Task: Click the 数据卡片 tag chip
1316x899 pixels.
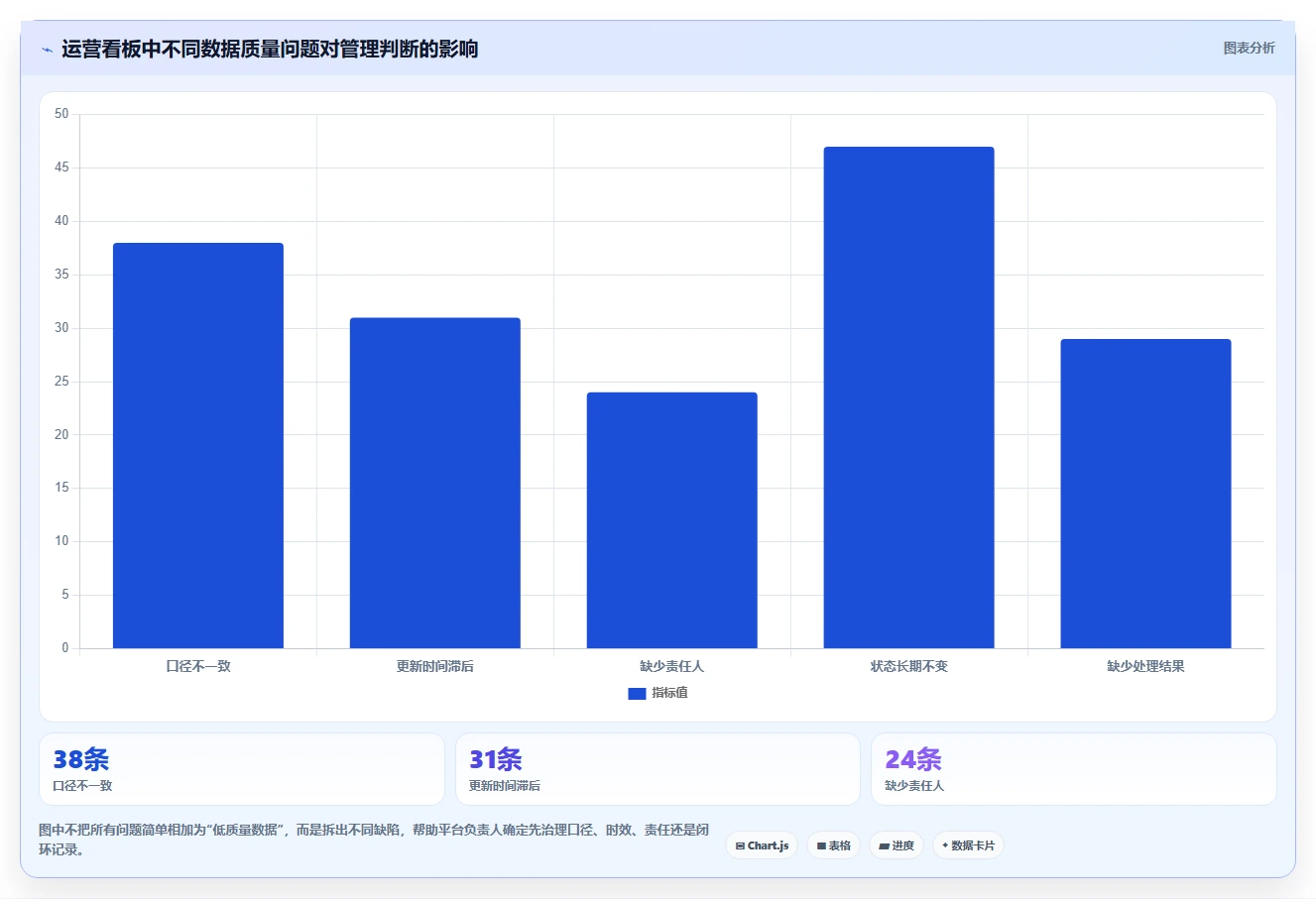Action: 968,845
